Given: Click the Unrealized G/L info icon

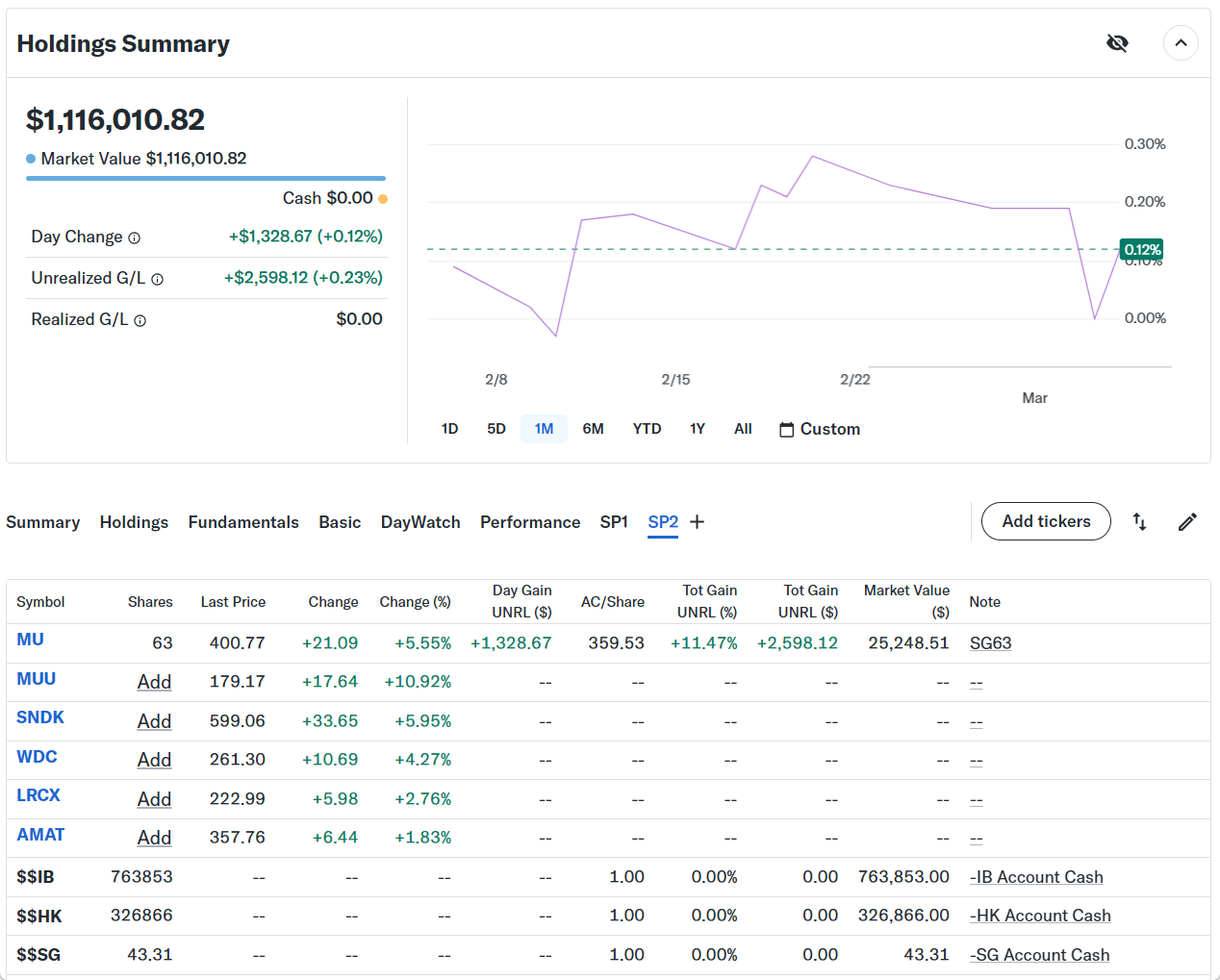Looking at the screenshot, I should tap(158, 279).
